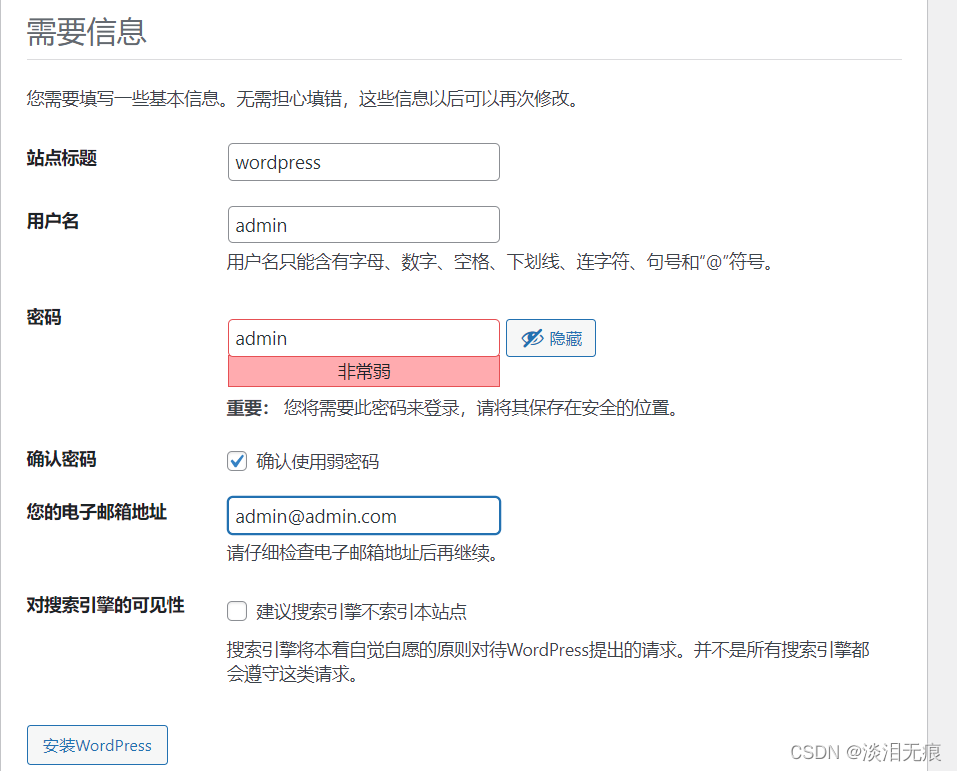
Task: Click the 需要信息 heading
Action: pos(86,32)
